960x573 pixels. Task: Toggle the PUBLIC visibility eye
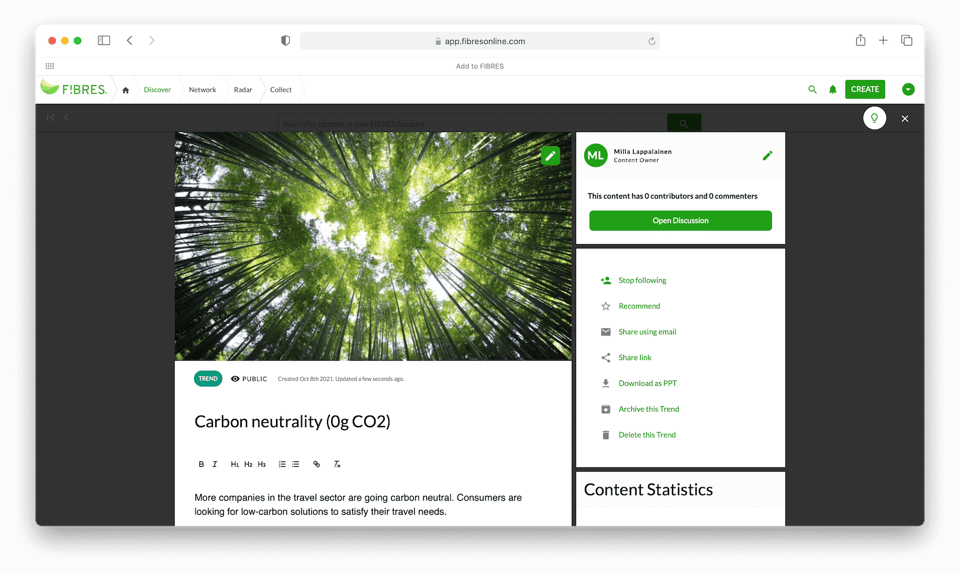pyautogui.click(x=235, y=379)
